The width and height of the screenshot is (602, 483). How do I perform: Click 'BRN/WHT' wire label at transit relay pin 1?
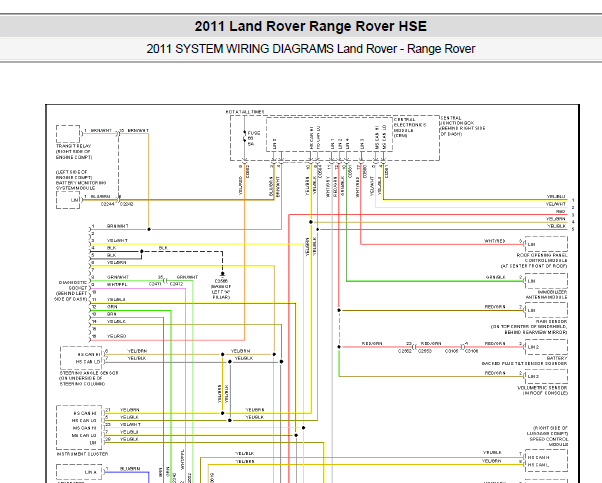101,131
